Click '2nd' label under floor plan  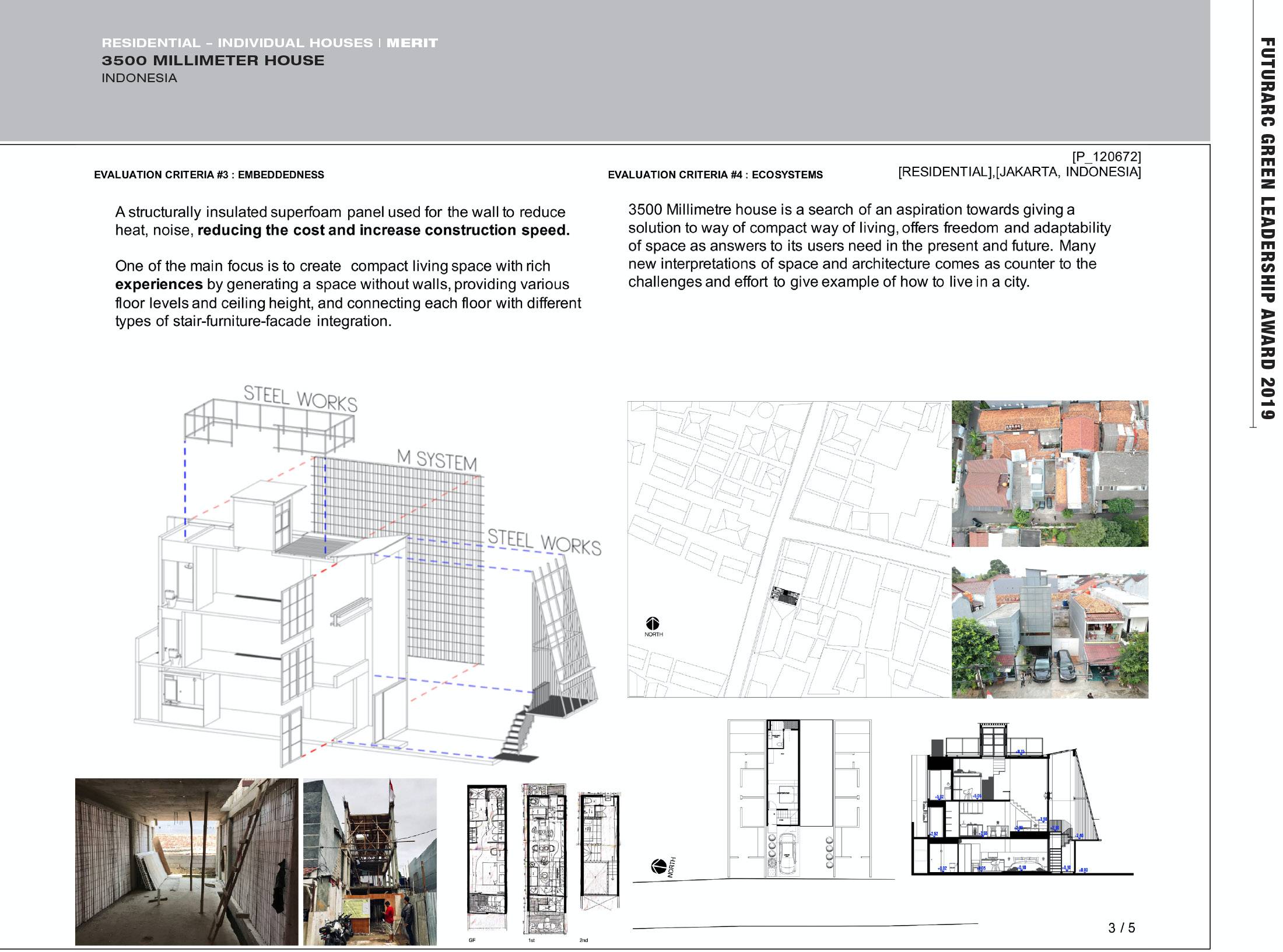tap(584, 940)
